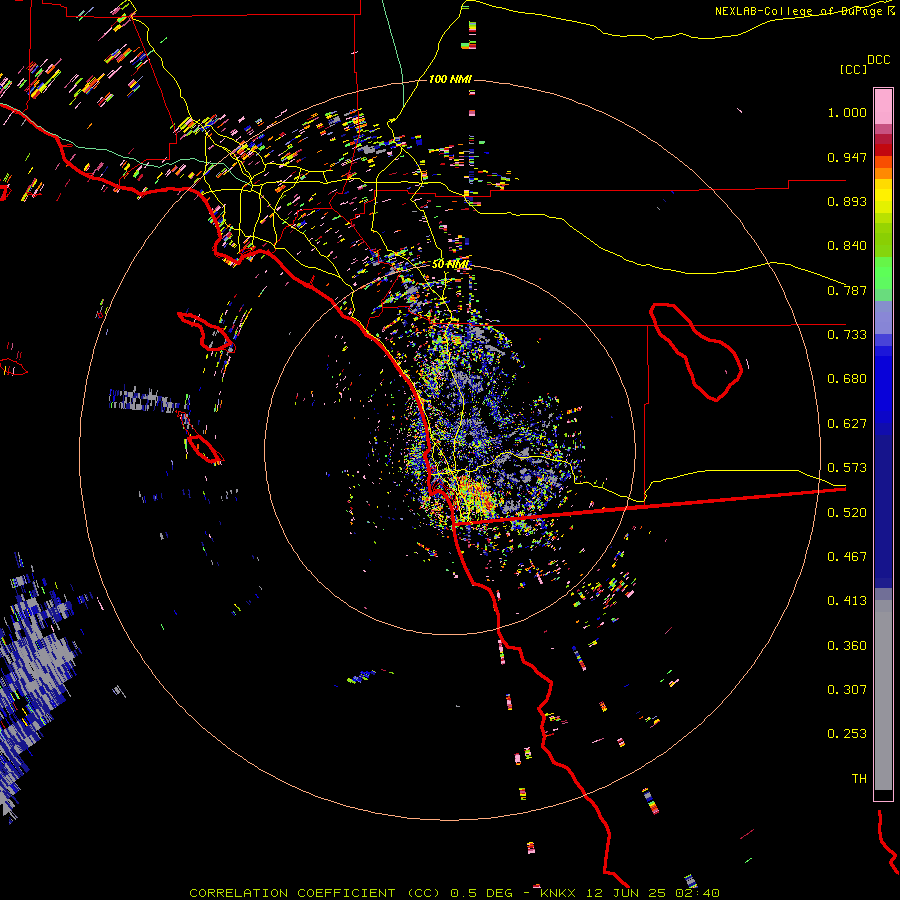Click the pink top segment of the color bar

pyautogui.click(x=883, y=106)
